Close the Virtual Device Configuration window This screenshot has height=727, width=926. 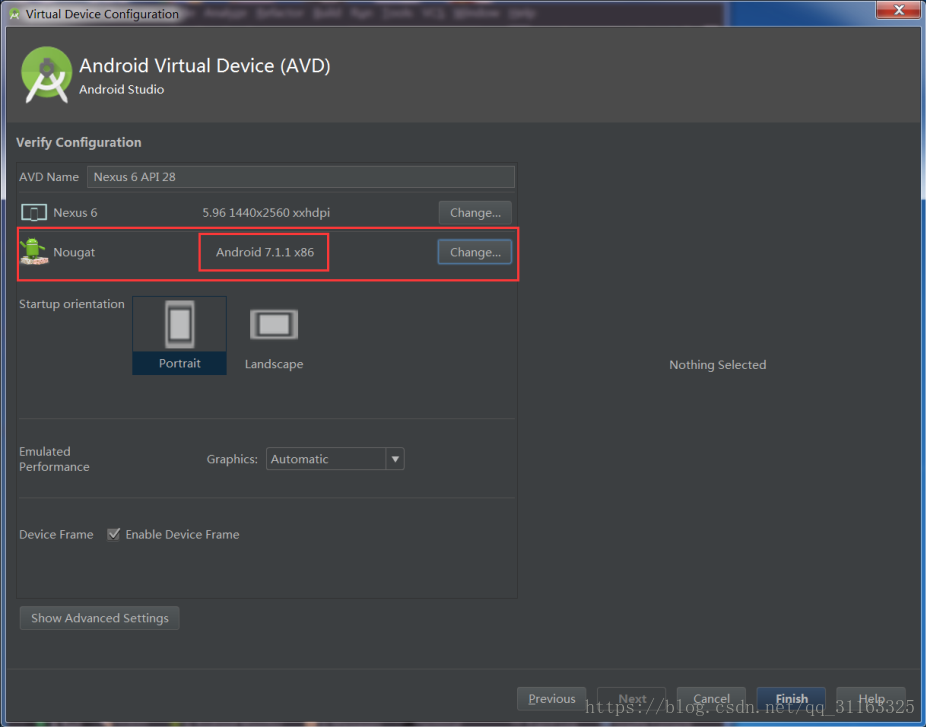point(898,10)
